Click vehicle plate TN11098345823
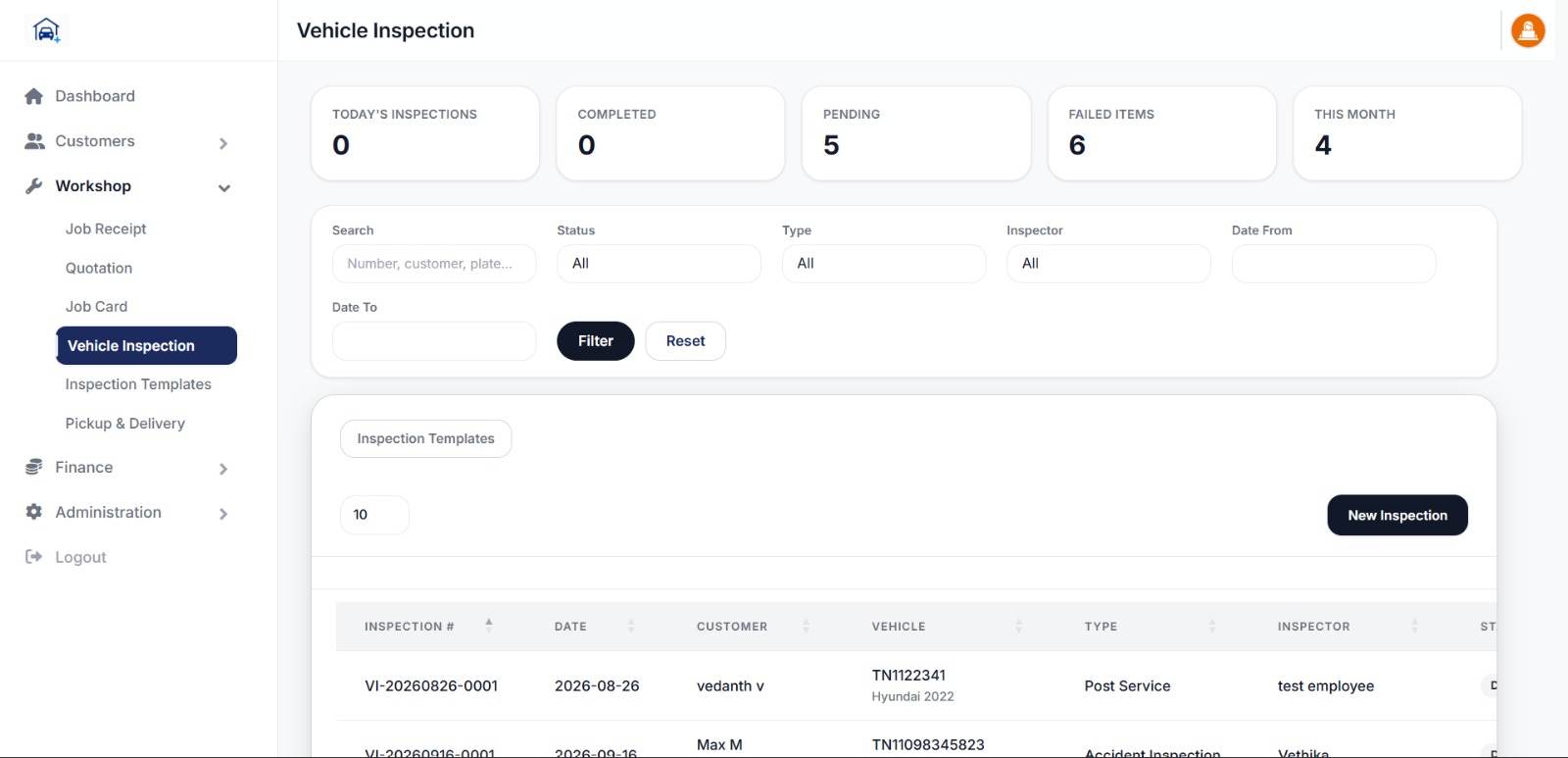 click(928, 745)
